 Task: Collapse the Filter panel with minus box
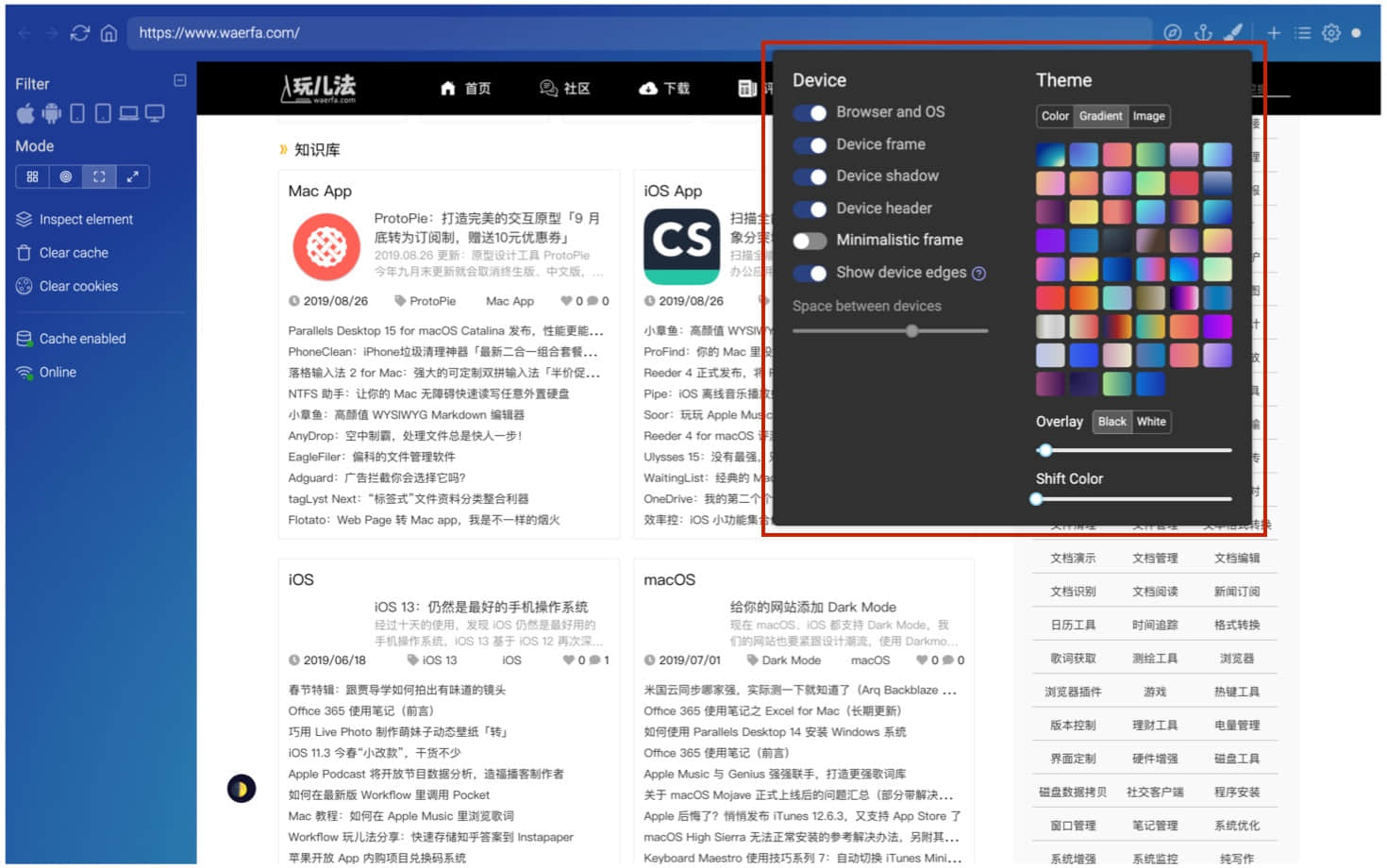coord(180,81)
